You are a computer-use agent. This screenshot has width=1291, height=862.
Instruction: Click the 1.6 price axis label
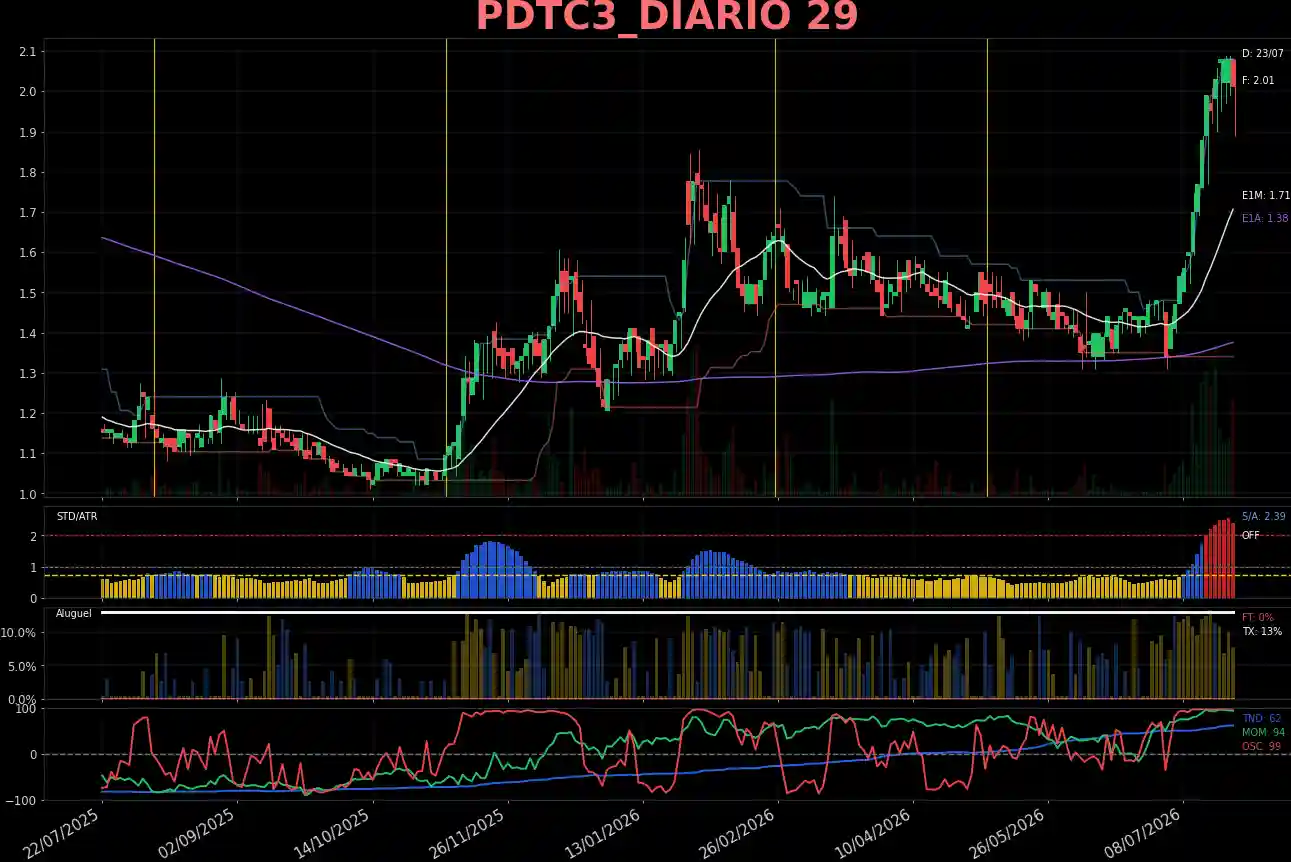point(27,253)
